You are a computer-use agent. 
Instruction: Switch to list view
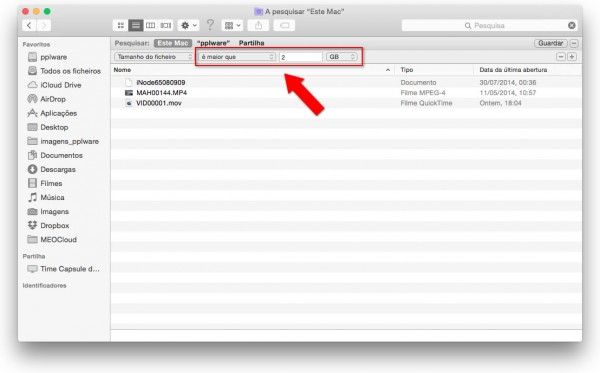(x=135, y=26)
